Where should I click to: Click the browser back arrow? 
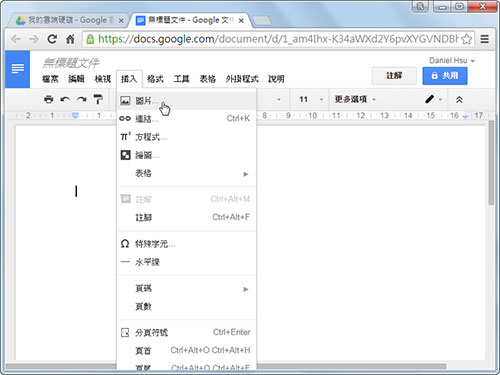(16, 39)
